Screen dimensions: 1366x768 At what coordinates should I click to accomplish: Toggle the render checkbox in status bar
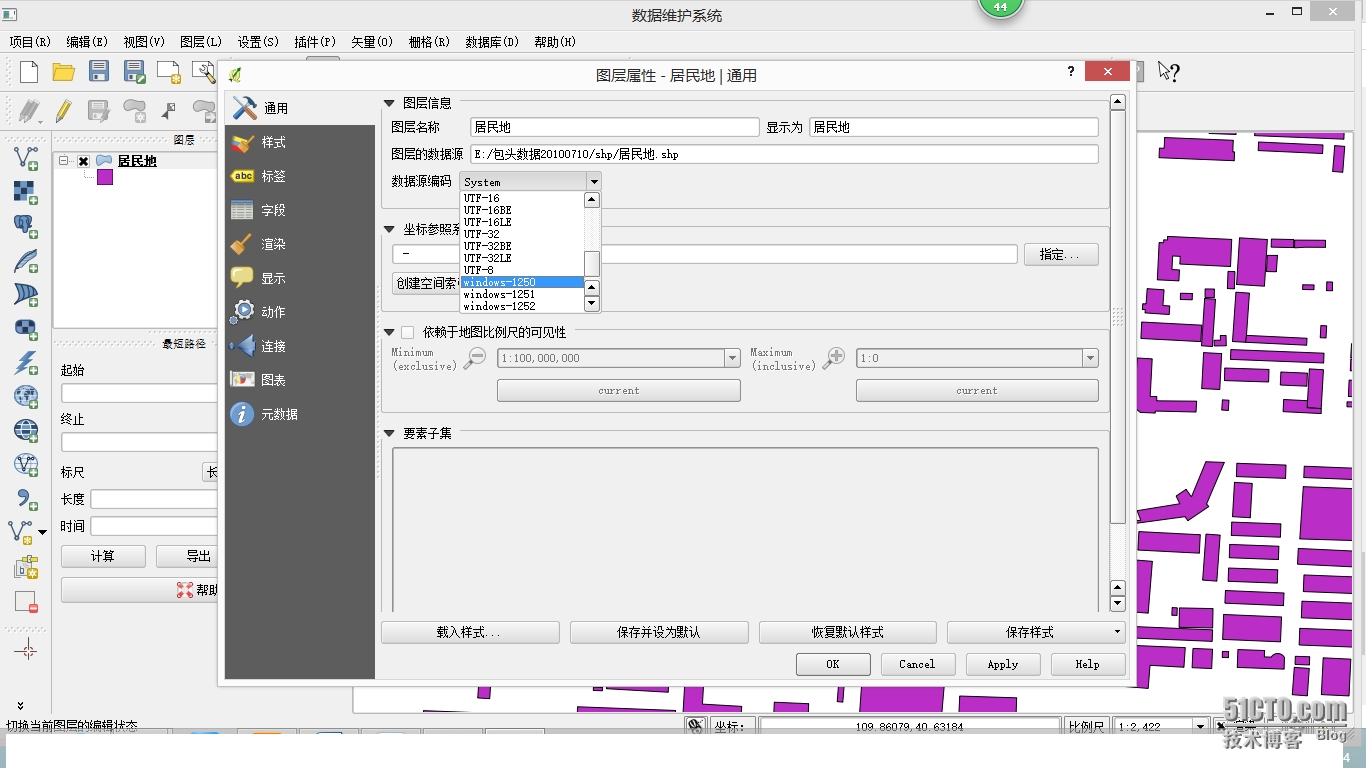[x=1220, y=726]
